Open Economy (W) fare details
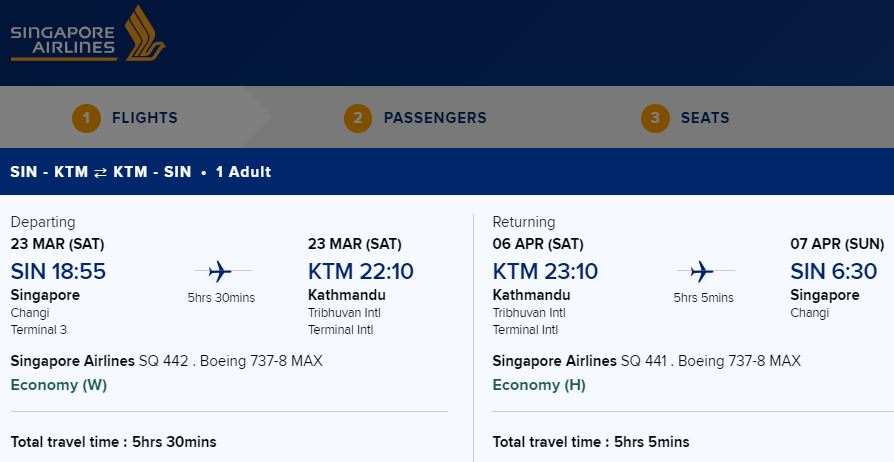Viewport: 894px width, 462px height. [x=59, y=385]
